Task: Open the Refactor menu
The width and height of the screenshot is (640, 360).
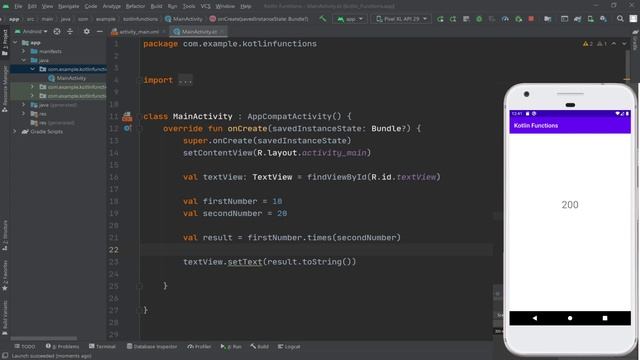Action: click(135, 6)
